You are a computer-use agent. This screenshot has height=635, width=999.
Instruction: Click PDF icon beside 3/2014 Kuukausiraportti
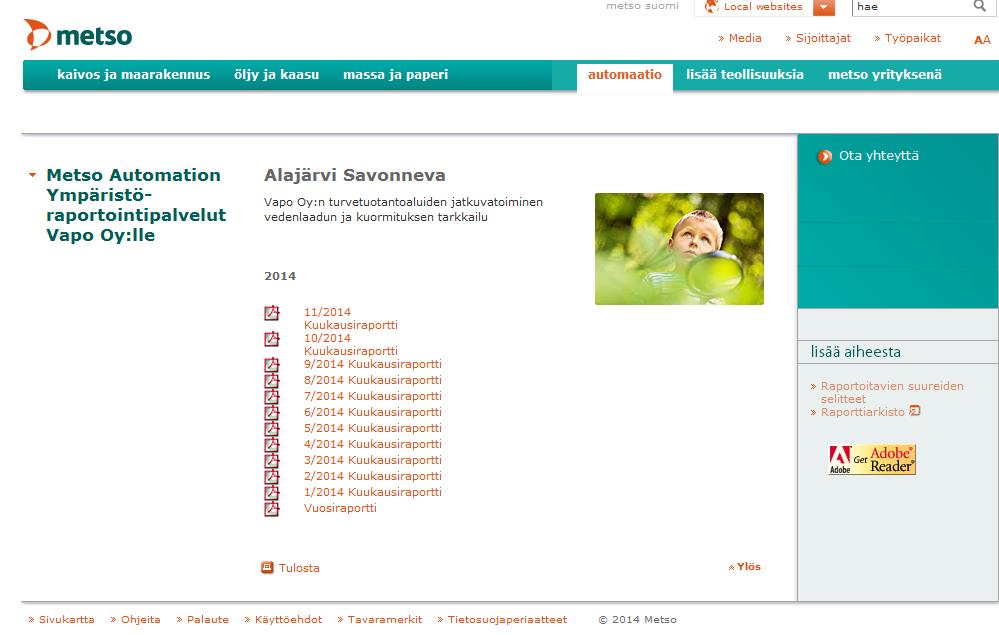point(272,460)
